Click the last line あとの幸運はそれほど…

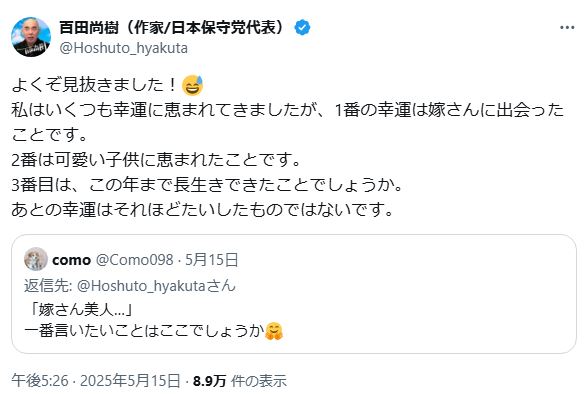202,210
